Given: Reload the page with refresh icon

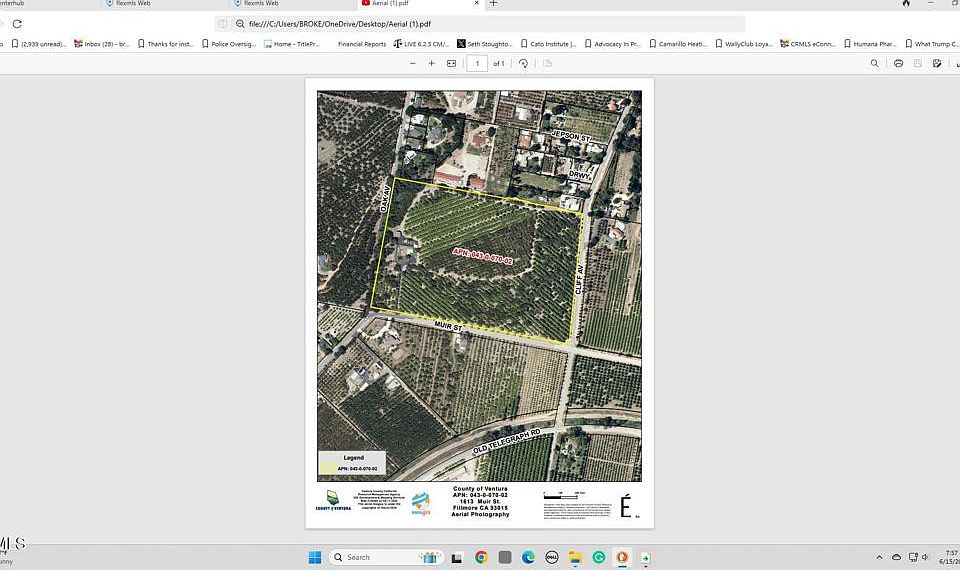Looking at the screenshot, I should pos(17,24).
